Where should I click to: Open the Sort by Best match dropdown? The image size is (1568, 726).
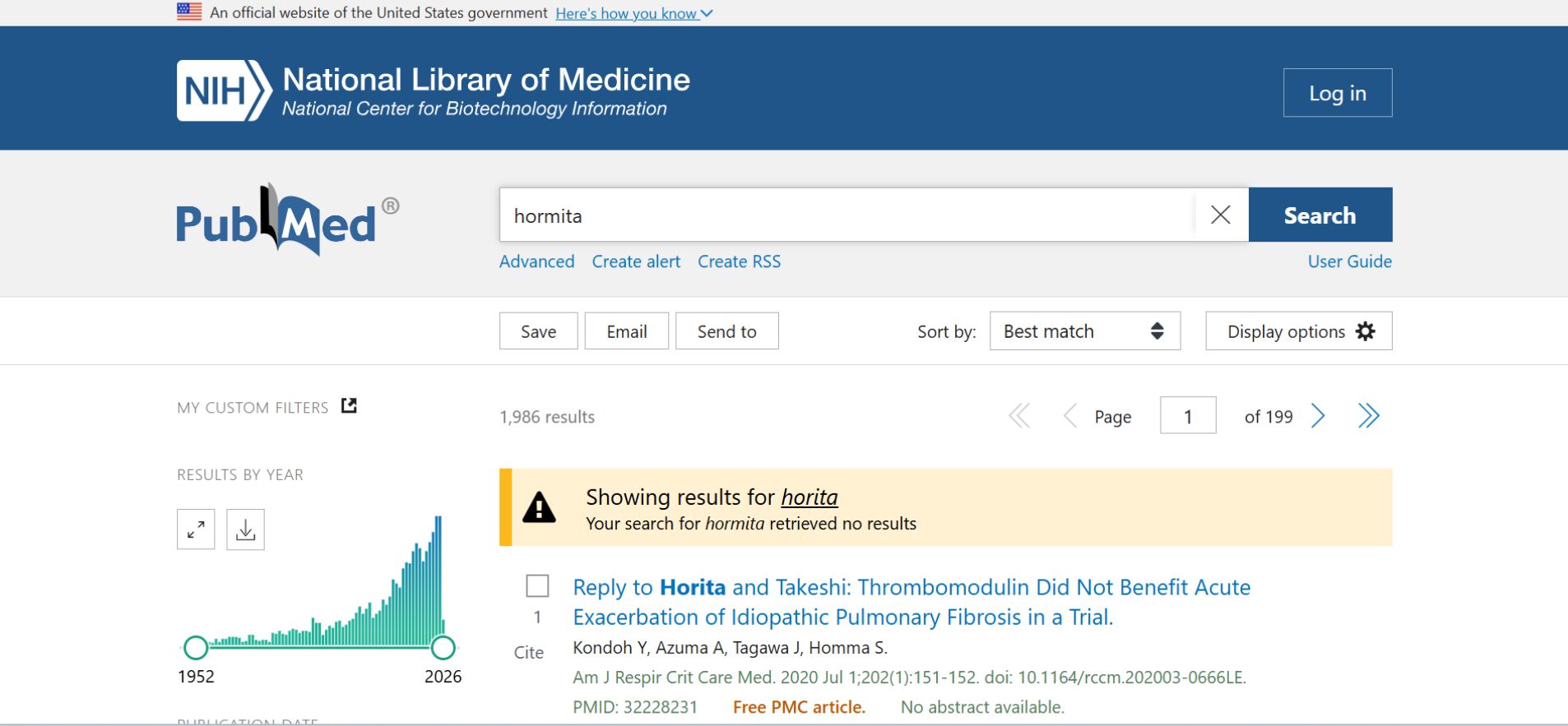1085,331
